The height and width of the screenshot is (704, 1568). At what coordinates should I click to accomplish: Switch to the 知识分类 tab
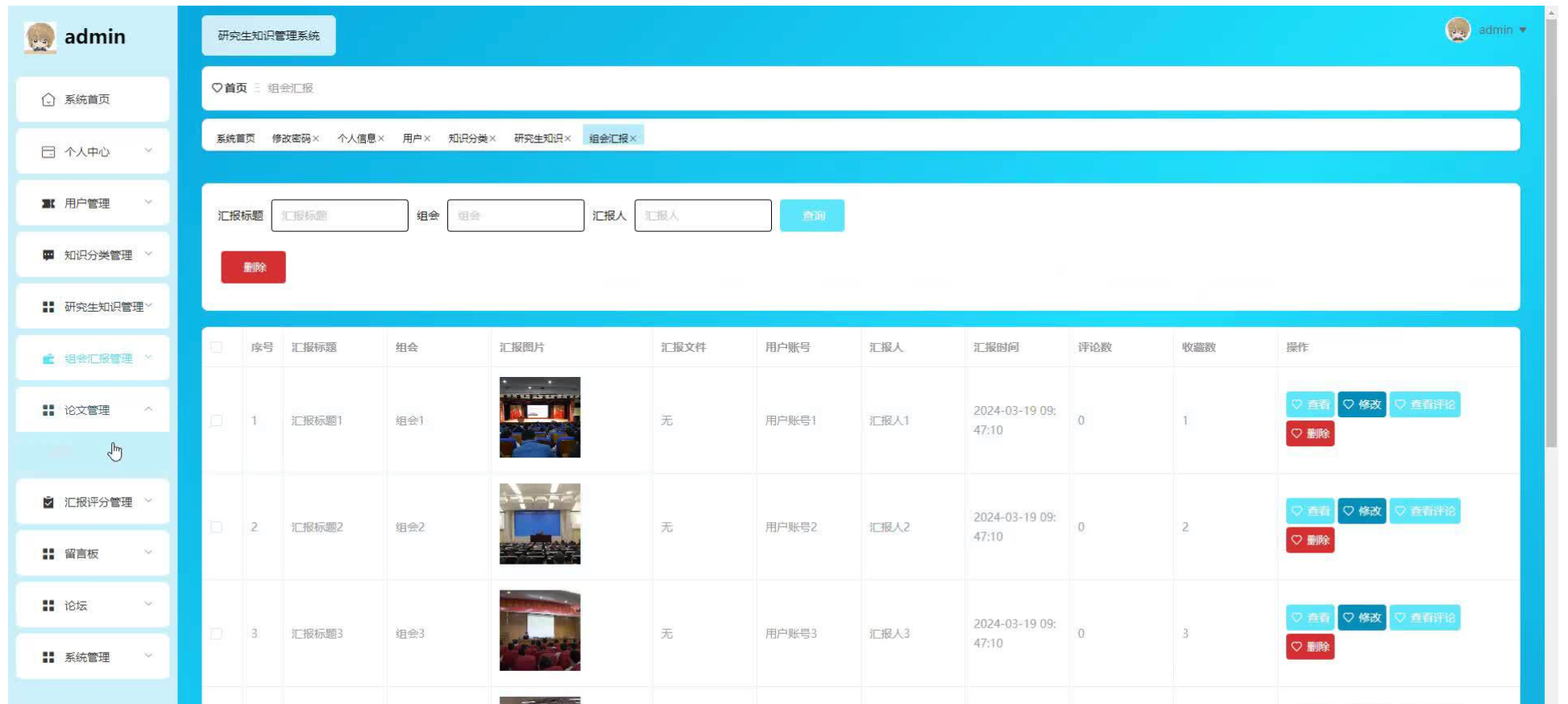[468, 139]
